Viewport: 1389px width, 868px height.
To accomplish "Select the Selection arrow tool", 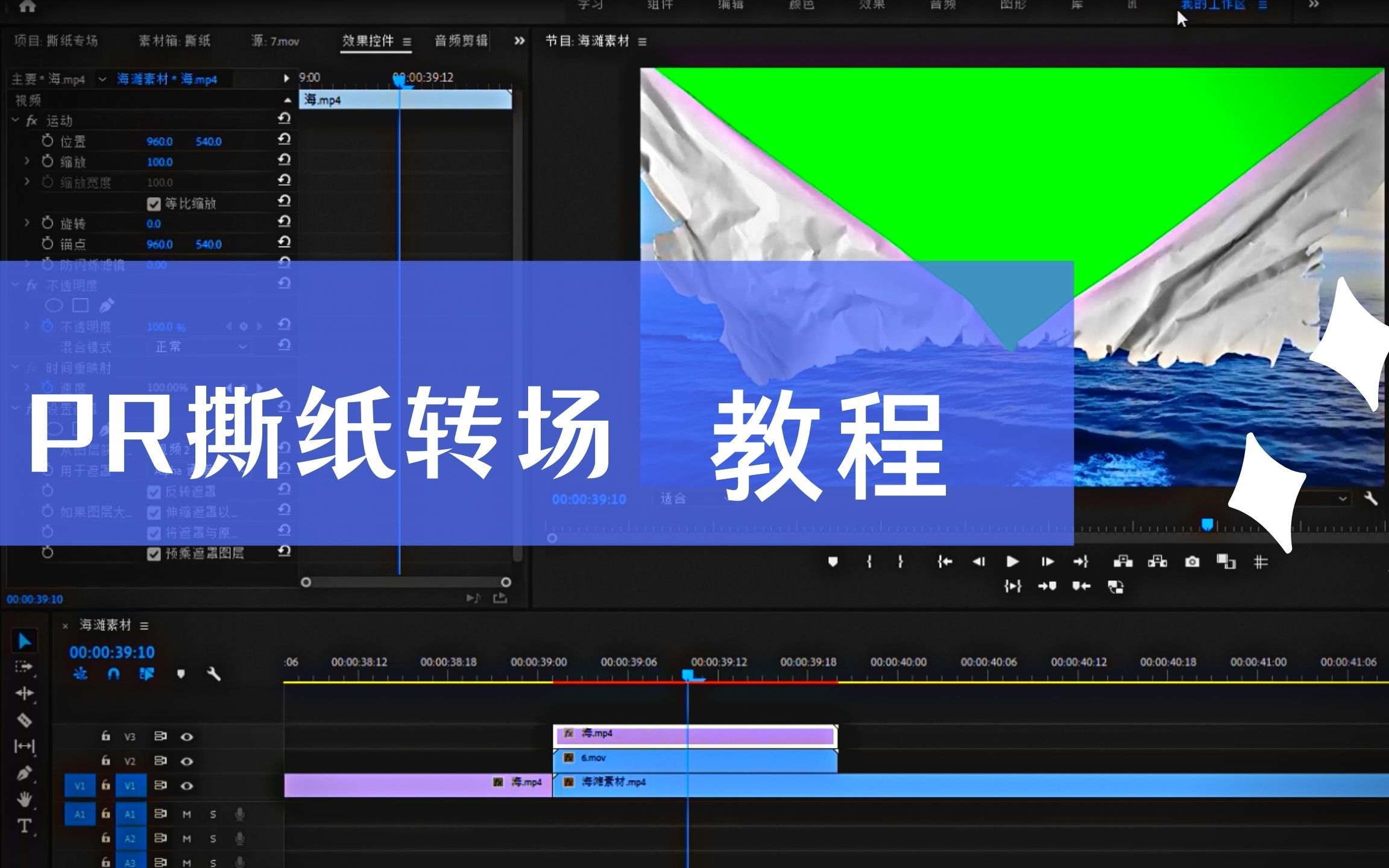I will pos(24,641).
